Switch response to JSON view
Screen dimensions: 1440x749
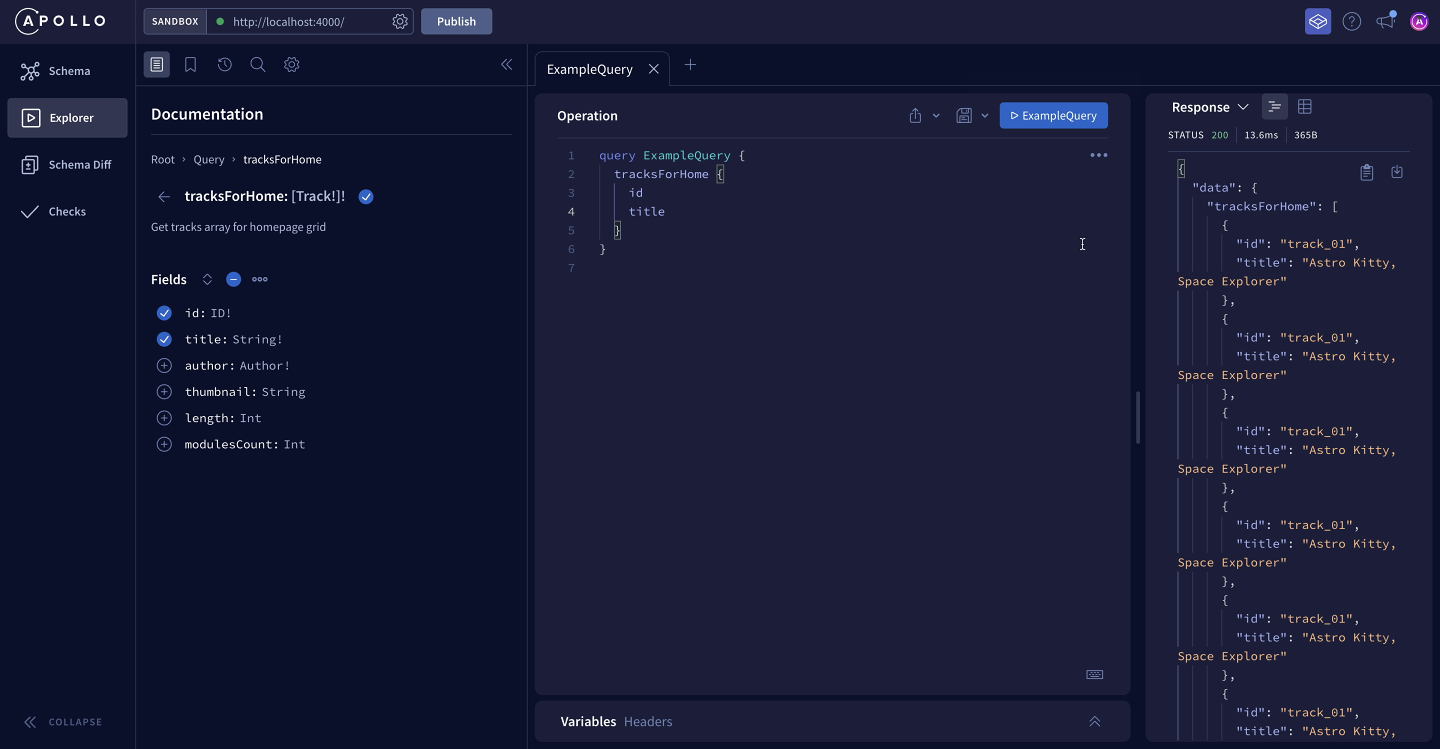tap(1275, 107)
